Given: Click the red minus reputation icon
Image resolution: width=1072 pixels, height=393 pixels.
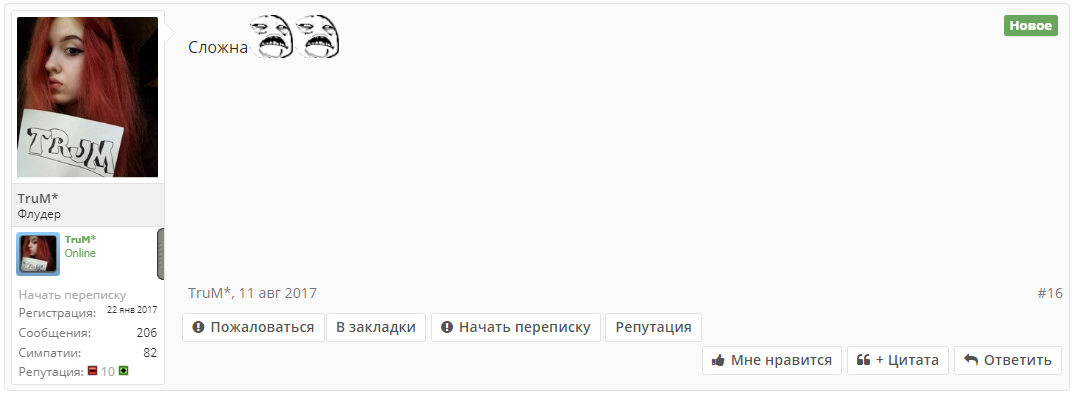Looking at the screenshot, I should tap(92, 371).
